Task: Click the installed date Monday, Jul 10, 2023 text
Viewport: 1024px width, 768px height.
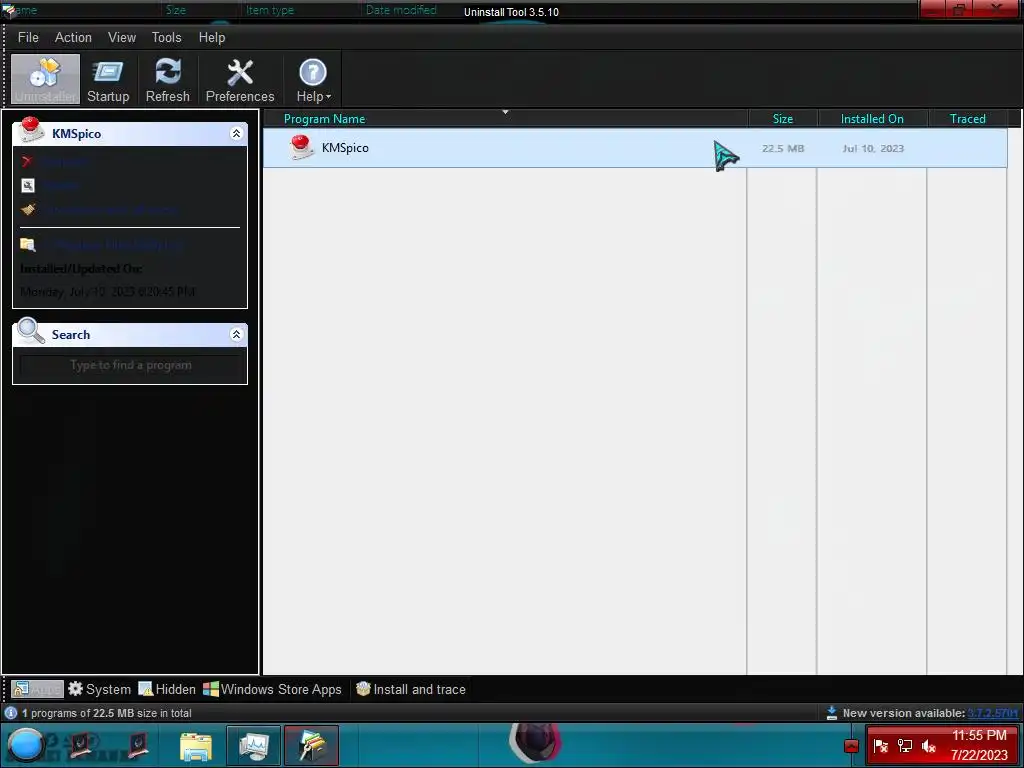Action: (108, 291)
